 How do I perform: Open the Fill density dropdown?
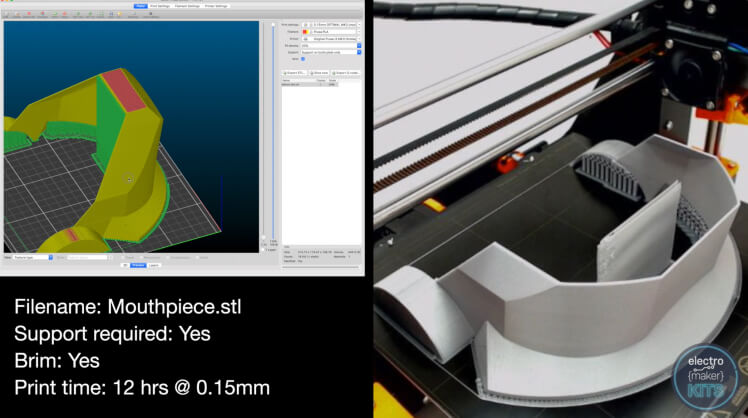331,46
